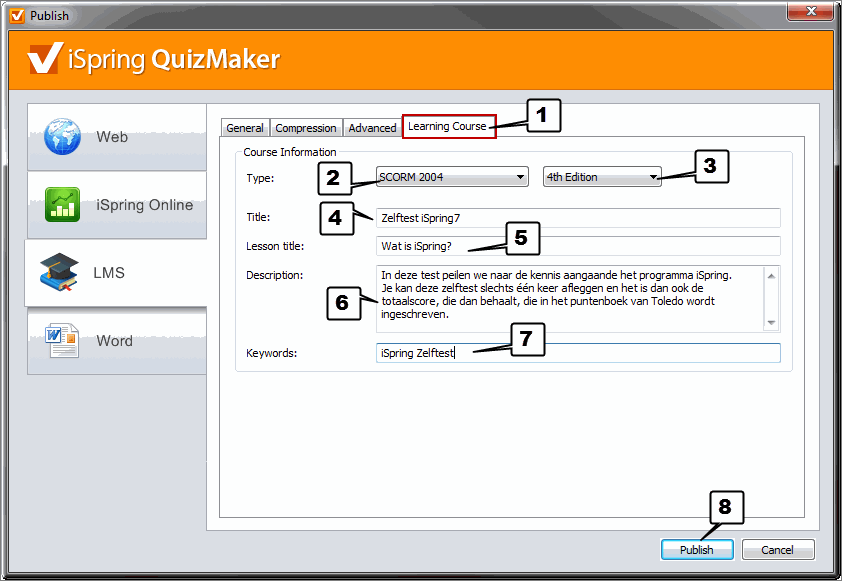Image resolution: width=842 pixels, height=581 pixels.
Task: Click the Publish button
Action: tap(697, 550)
